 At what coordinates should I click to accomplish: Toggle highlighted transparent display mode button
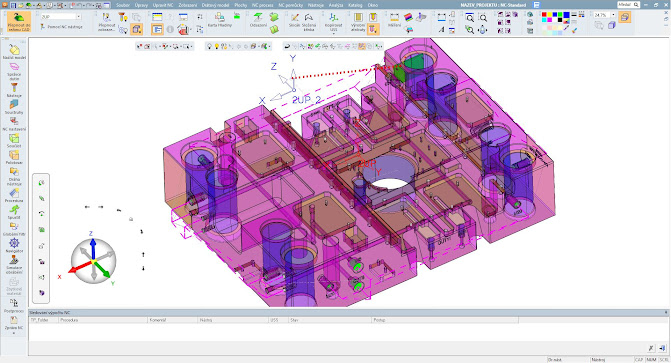pos(624,16)
